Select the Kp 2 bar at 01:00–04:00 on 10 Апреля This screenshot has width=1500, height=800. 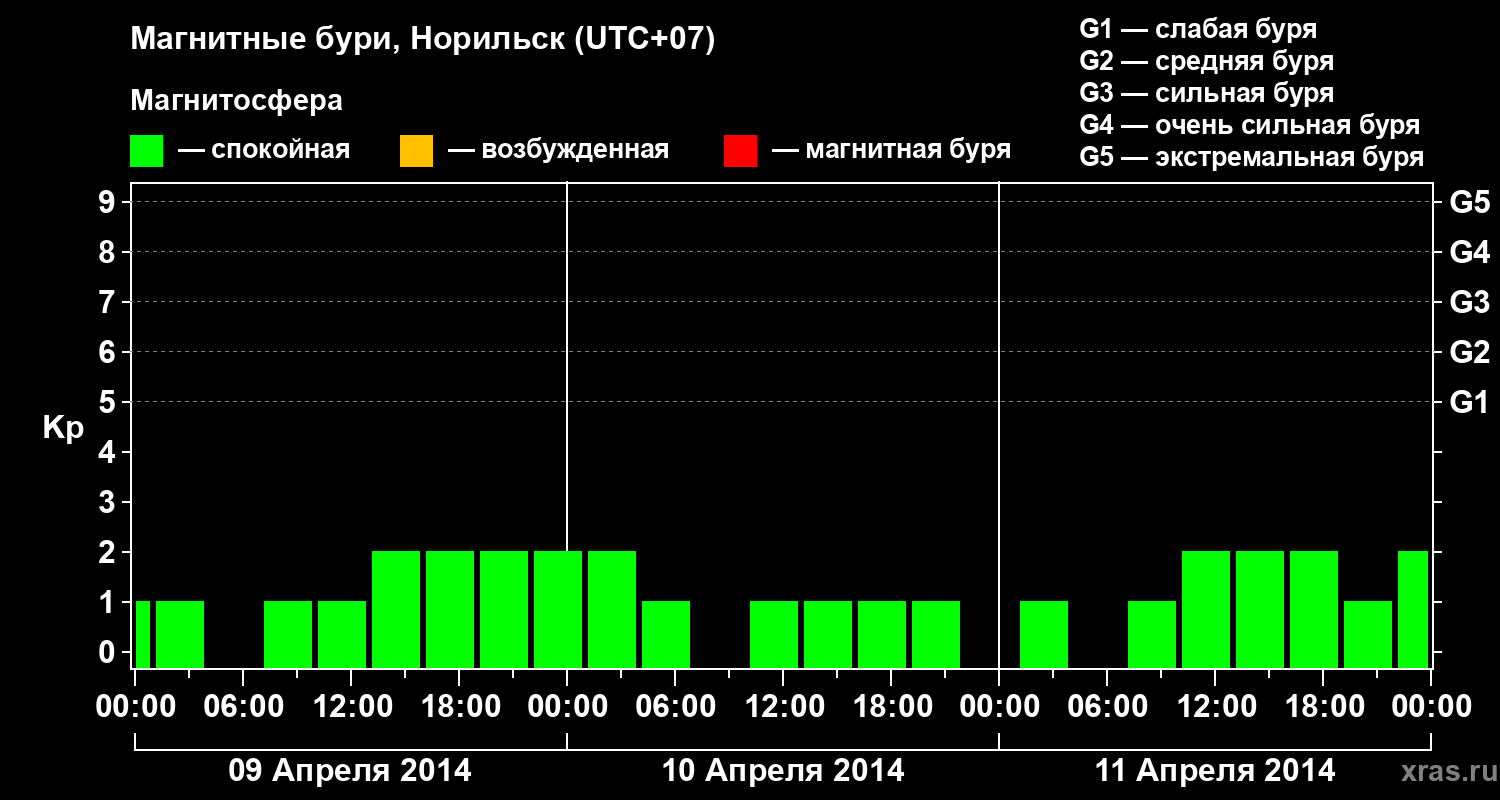click(612, 609)
